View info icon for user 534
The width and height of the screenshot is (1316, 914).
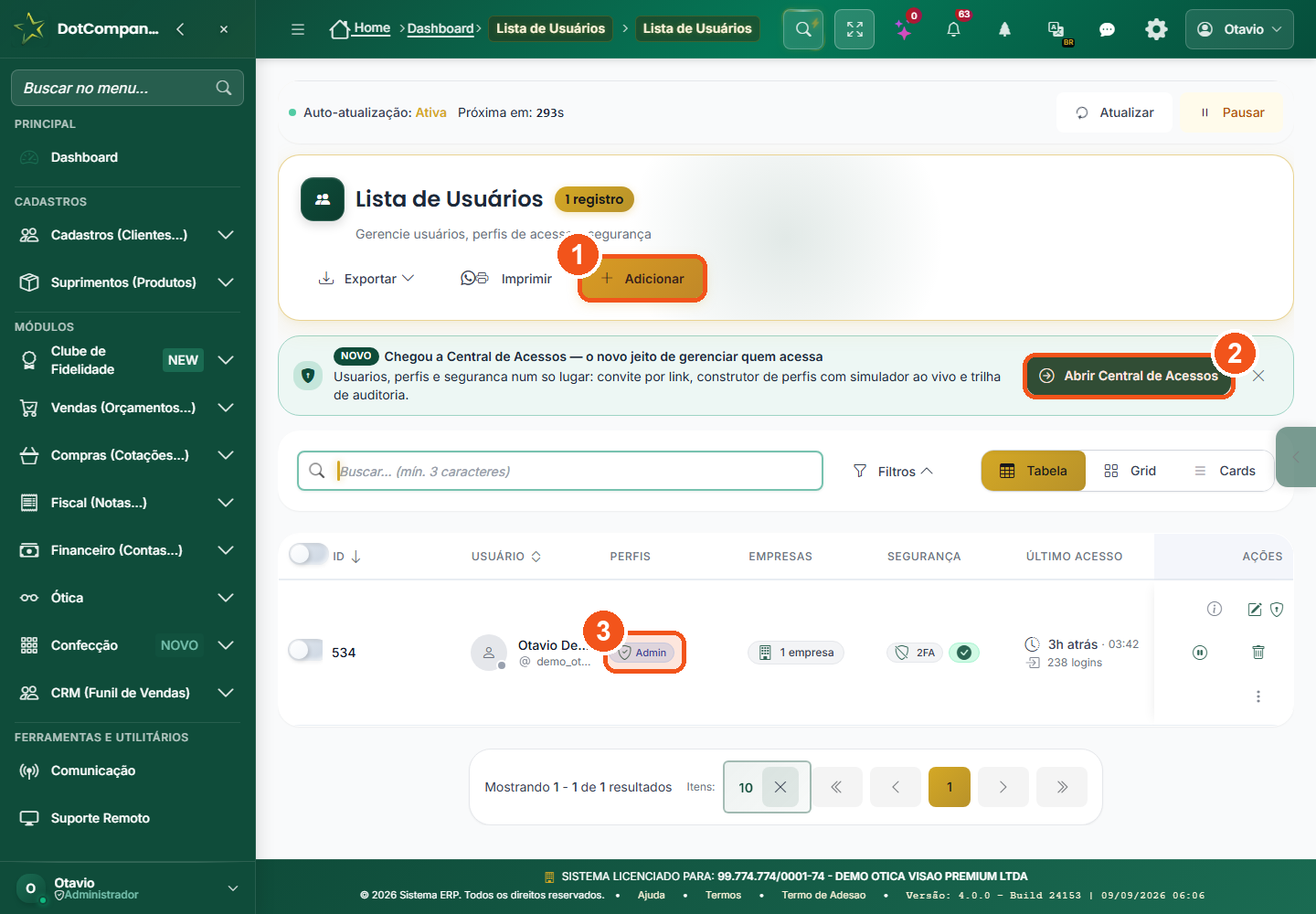[1215, 609]
